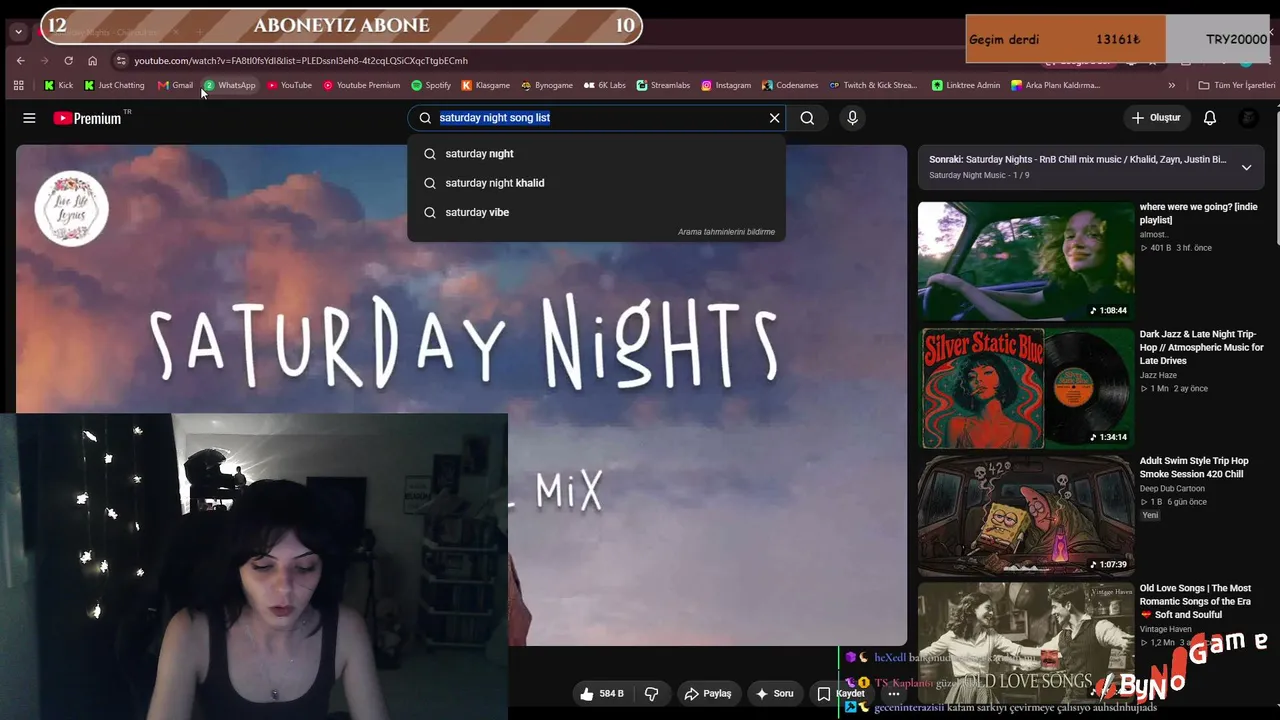
Task: Expand the Saturday Night Music playlist panel
Action: click(1246, 167)
